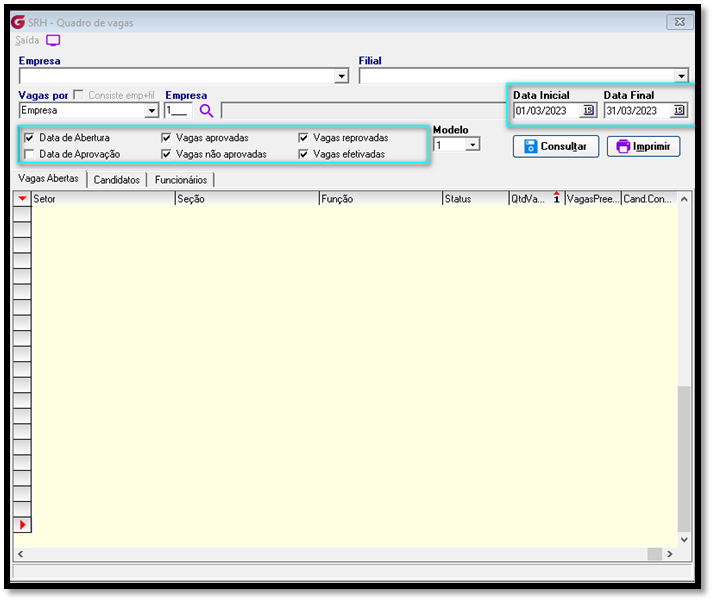Click the QtdVa... column header
The image size is (714, 602).
coord(537,199)
